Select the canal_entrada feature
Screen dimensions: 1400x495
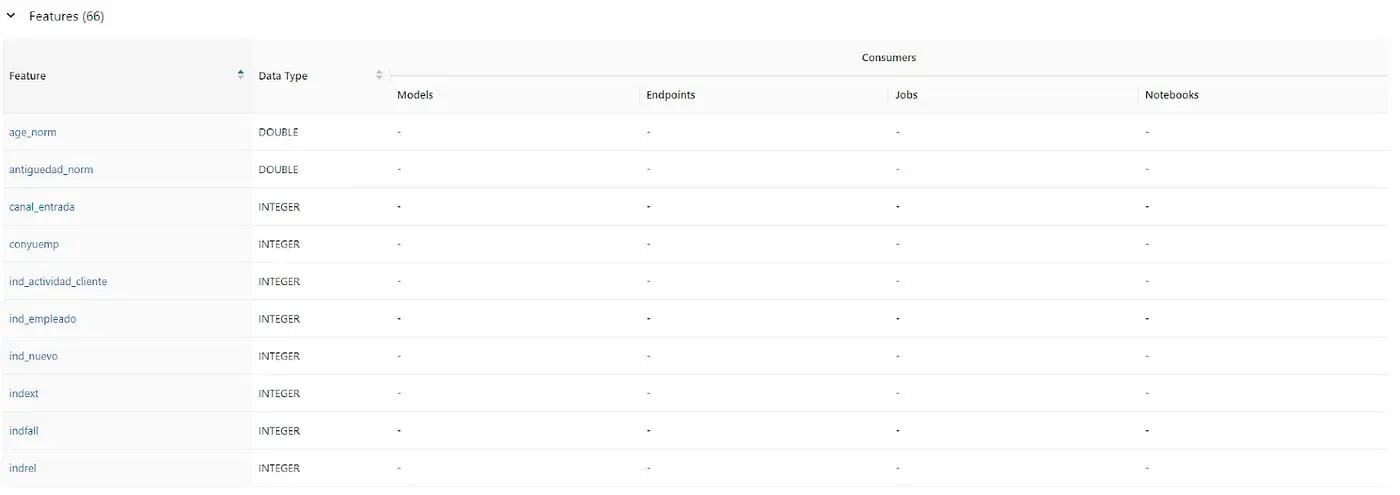pos(41,207)
